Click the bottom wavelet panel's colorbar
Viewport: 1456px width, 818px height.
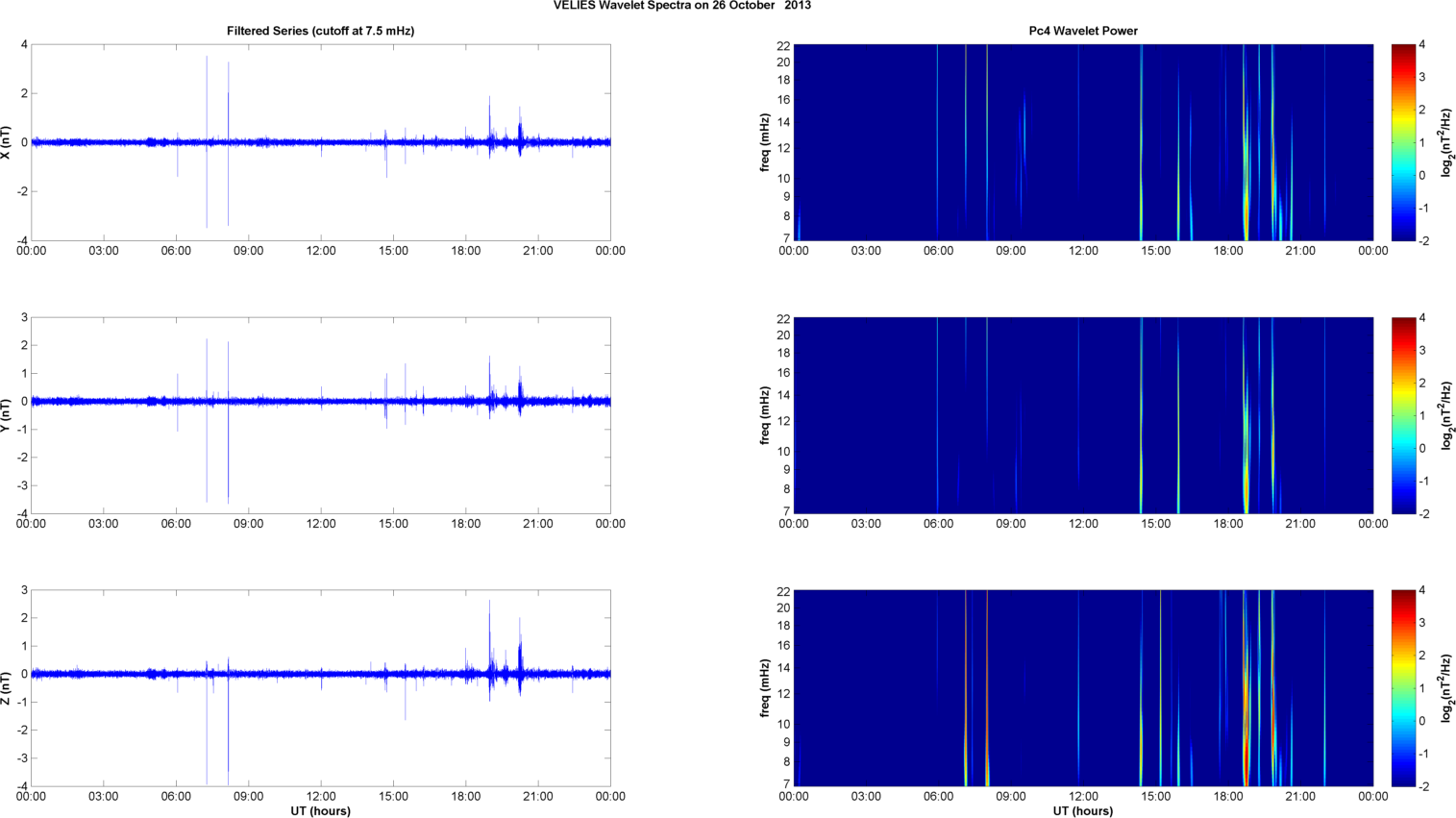point(1403,688)
